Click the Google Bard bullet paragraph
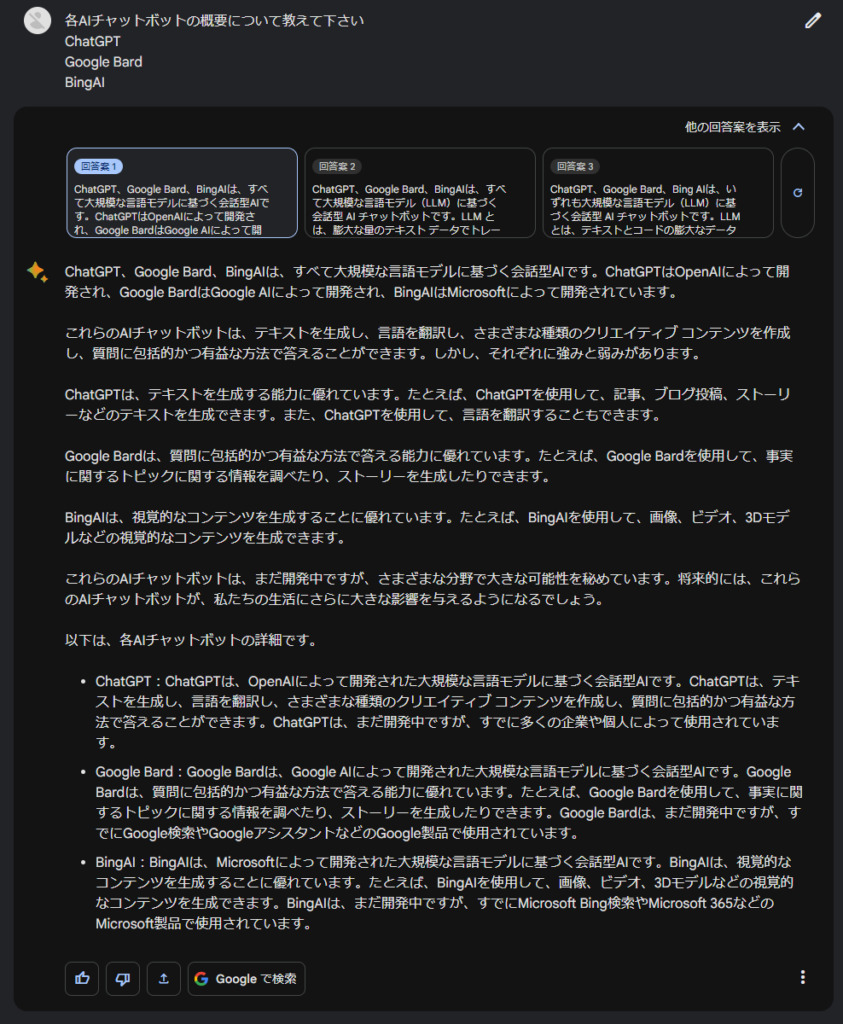 [x=449, y=802]
